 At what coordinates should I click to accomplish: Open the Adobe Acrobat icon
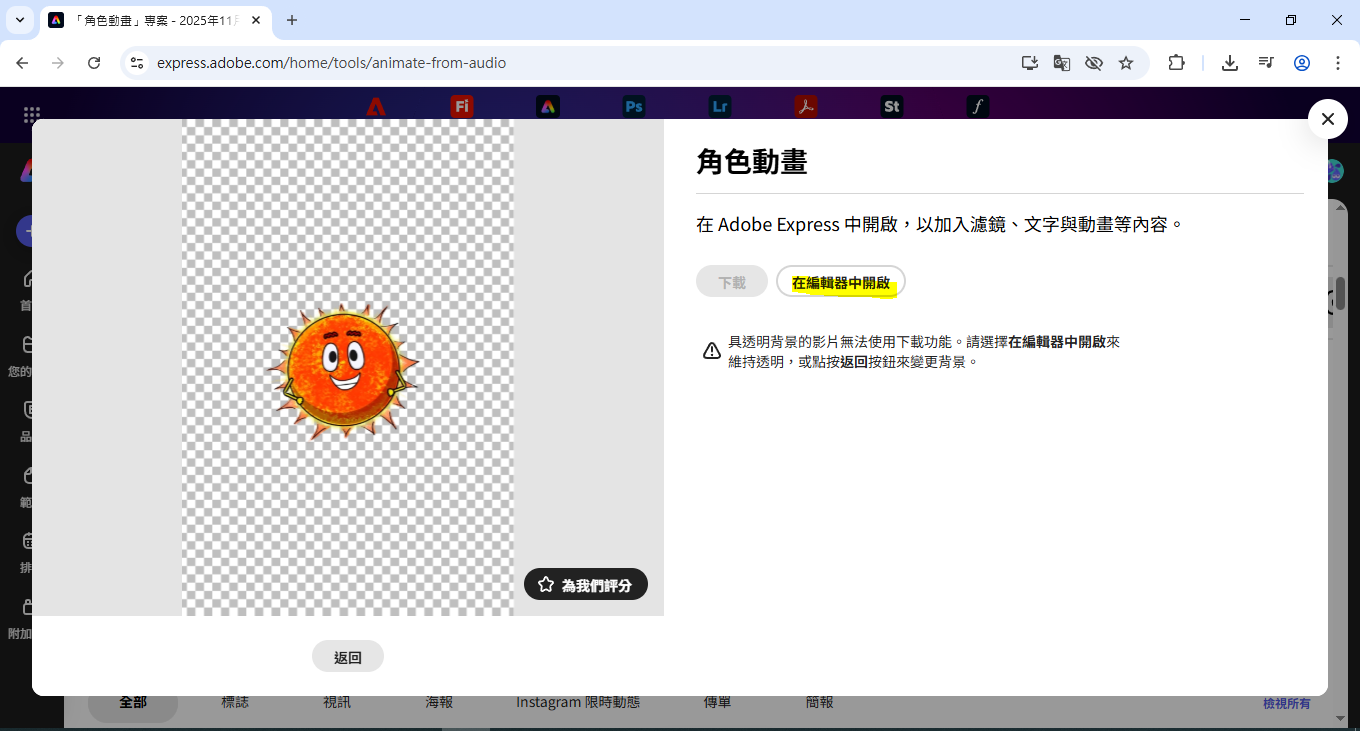806,106
